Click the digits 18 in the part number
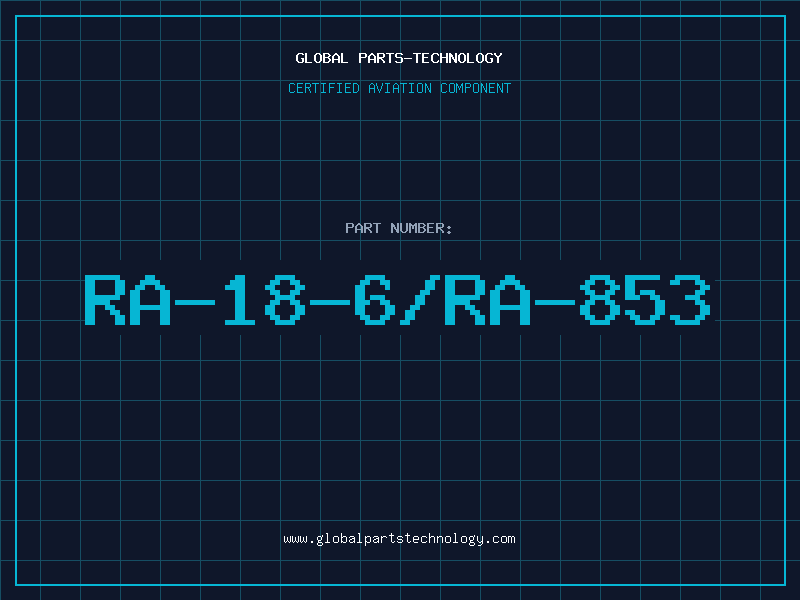The width and height of the screenshot is (800, 600). point(264,299)
